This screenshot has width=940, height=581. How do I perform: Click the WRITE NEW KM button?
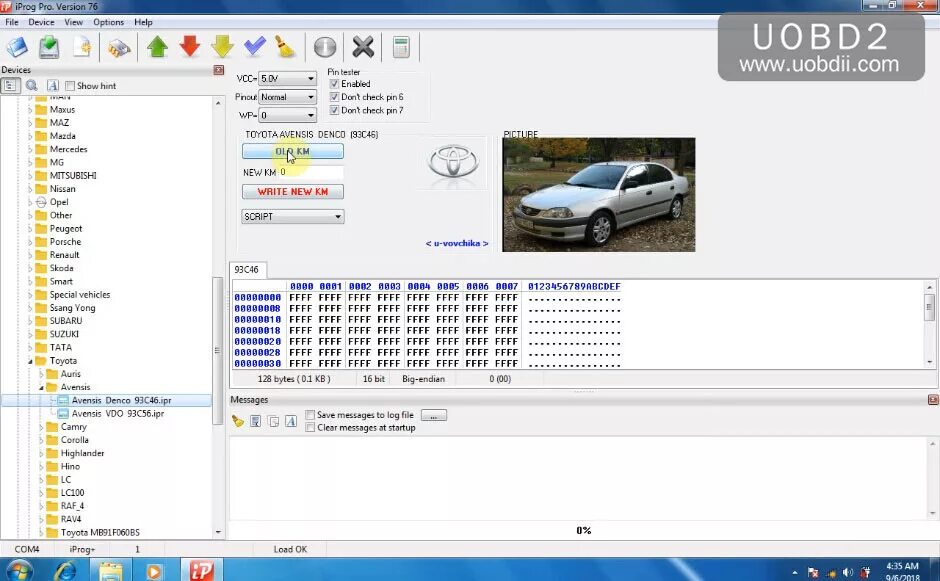click(x=293, y=192)
